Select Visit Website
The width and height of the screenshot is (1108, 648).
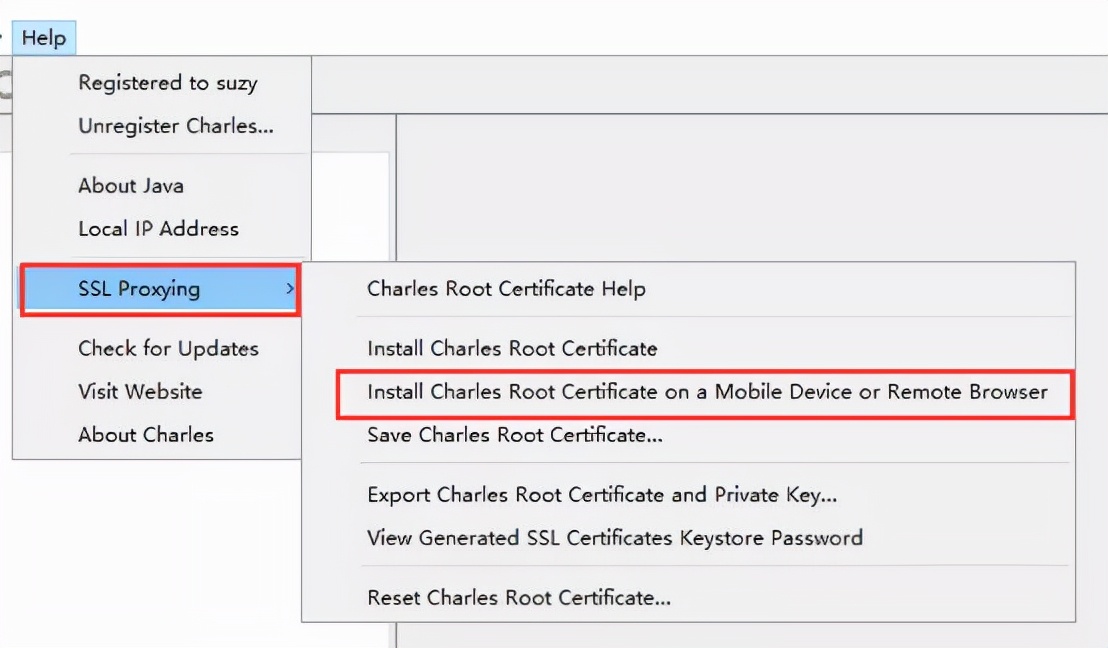pos(158,391)
